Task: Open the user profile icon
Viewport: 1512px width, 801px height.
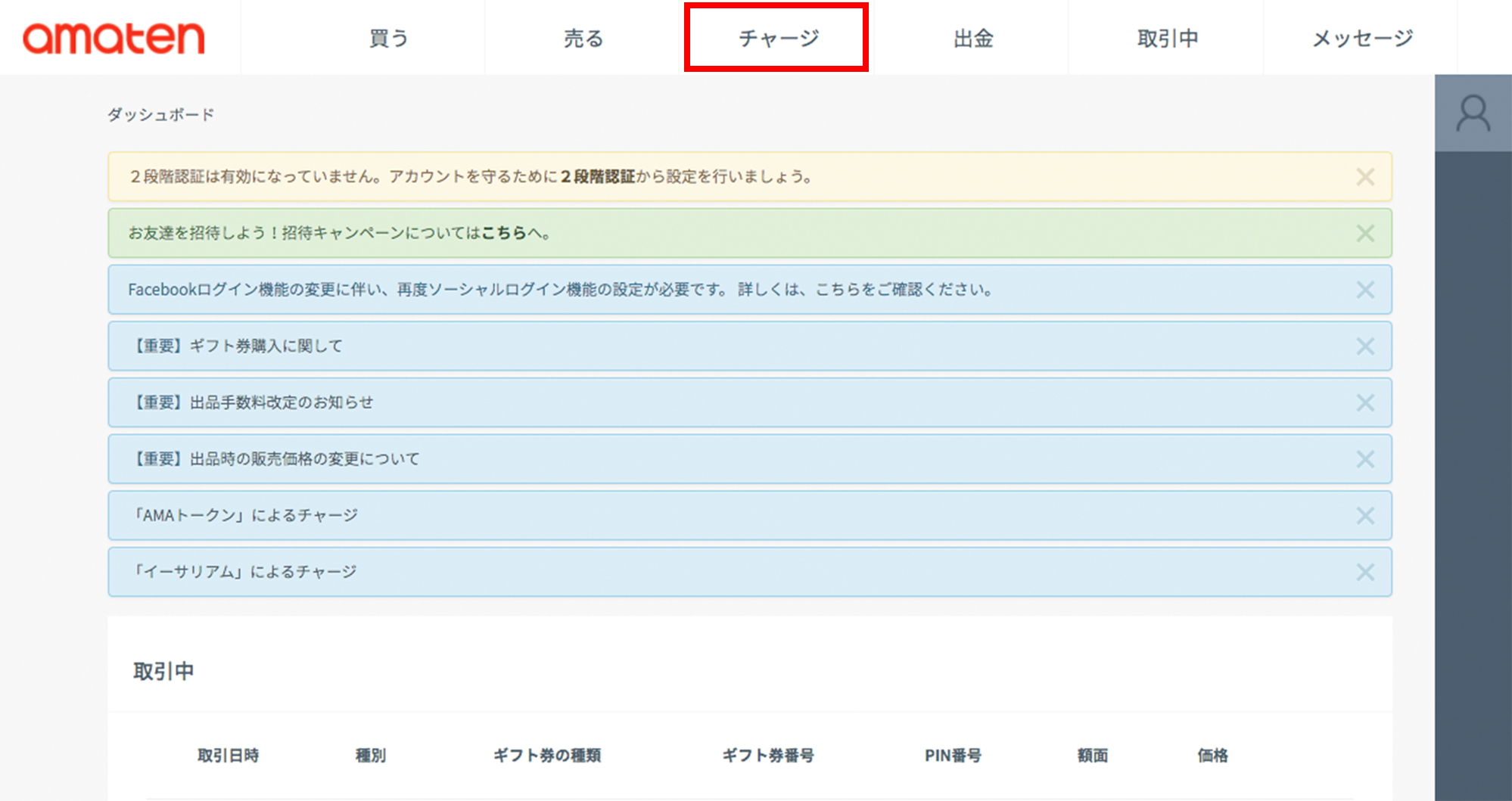Action: [x=1473, y=113]
